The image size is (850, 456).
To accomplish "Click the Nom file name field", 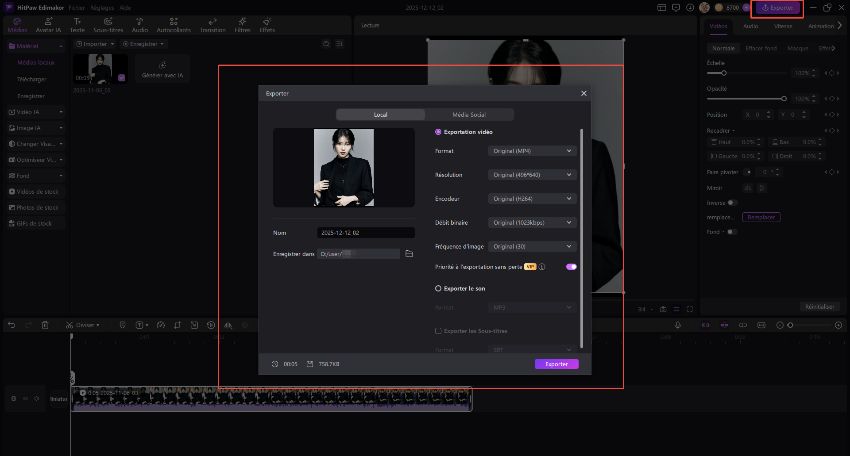I will click(x=365, y=233).
